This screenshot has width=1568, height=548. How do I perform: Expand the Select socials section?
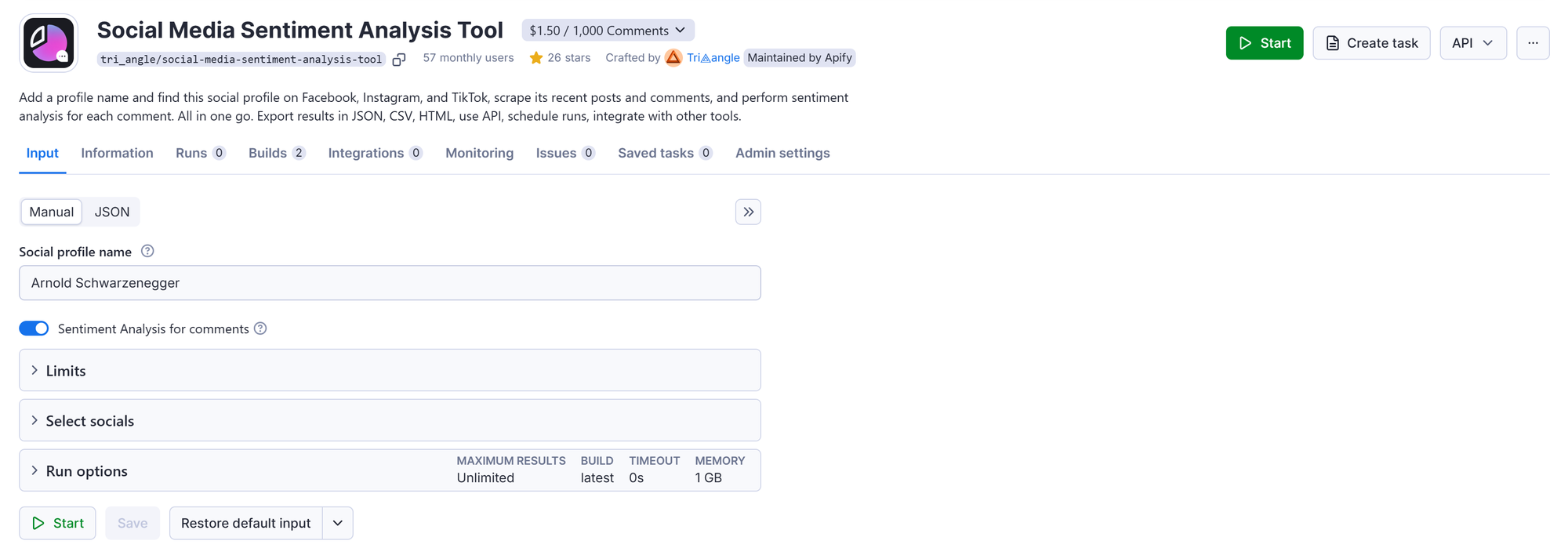click(390, 420)
